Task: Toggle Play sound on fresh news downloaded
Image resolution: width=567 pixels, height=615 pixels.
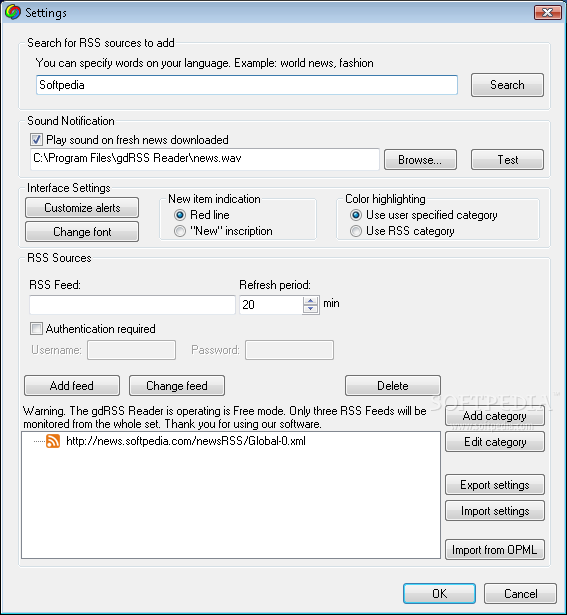Action: [36, 140]
